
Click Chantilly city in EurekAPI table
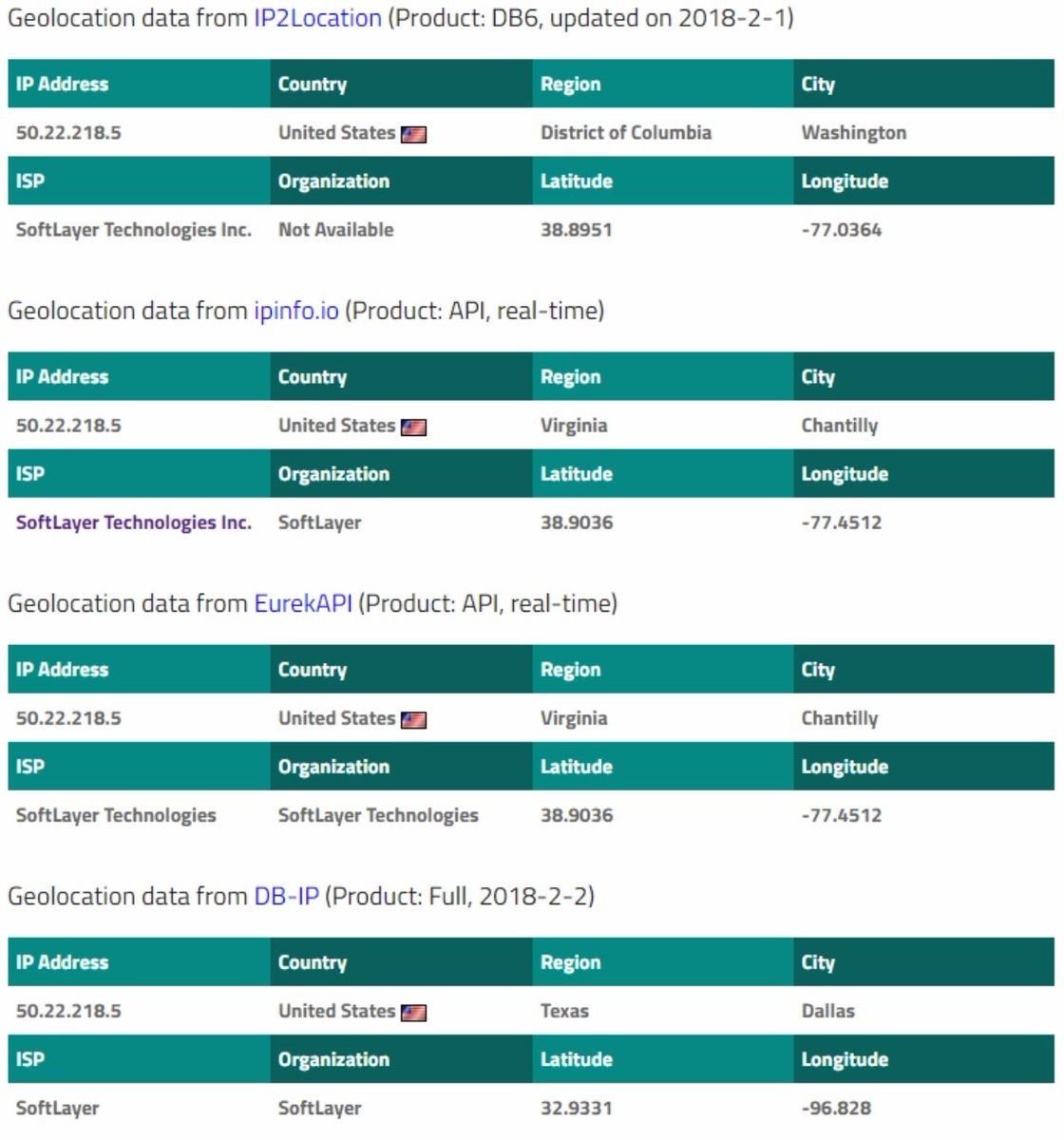point(840,719)
